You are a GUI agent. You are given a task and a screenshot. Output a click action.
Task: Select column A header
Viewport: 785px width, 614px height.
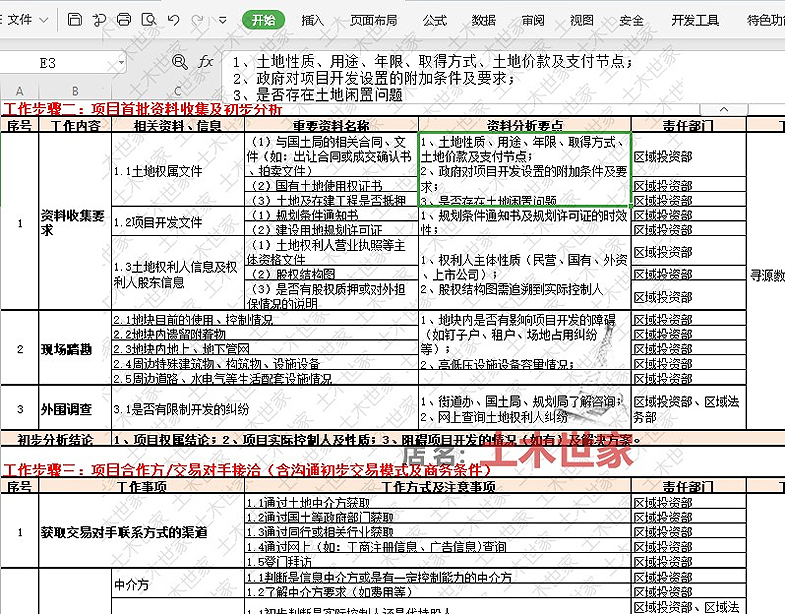20,91
